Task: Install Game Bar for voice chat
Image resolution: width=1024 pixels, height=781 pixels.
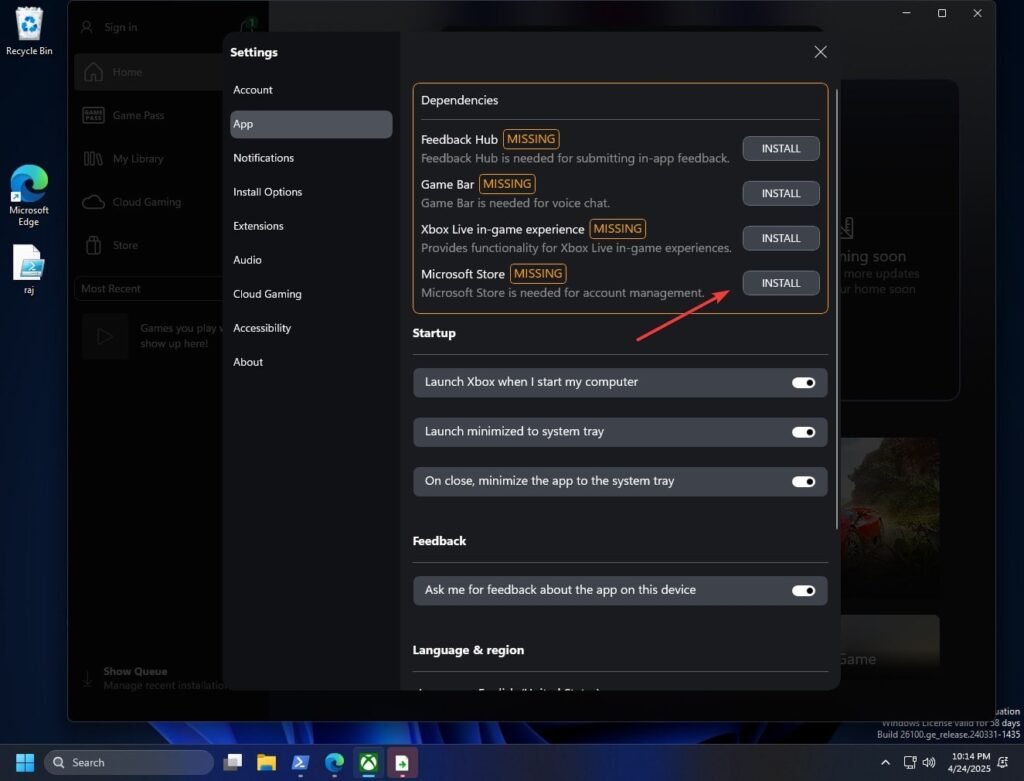Action: 780,193
